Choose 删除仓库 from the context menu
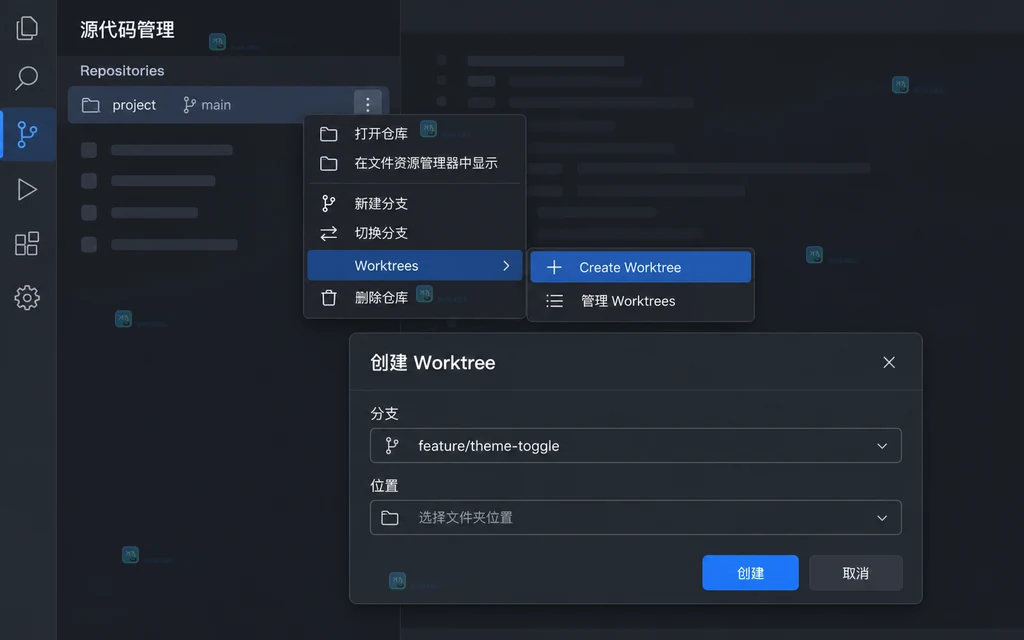Viewport: 1024px width, 640px height. 415,298
